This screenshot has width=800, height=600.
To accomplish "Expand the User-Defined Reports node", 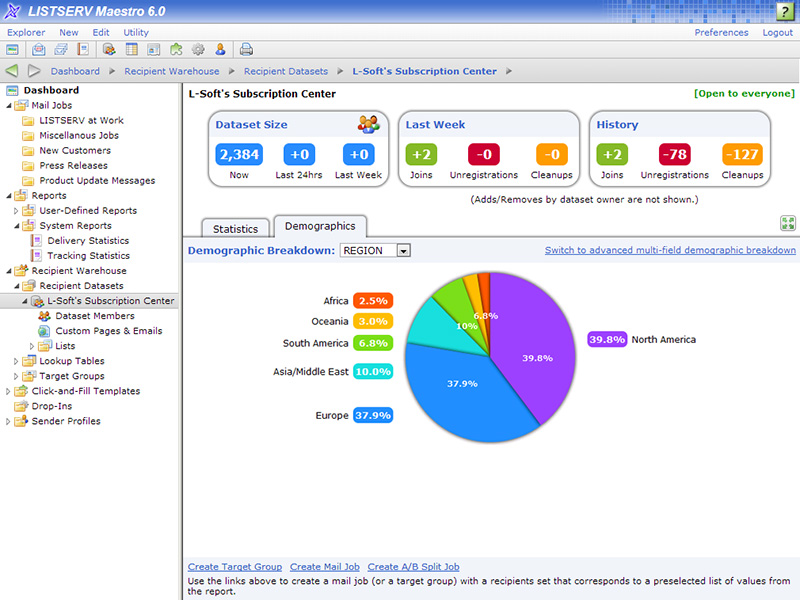I will tap(16, 211).
